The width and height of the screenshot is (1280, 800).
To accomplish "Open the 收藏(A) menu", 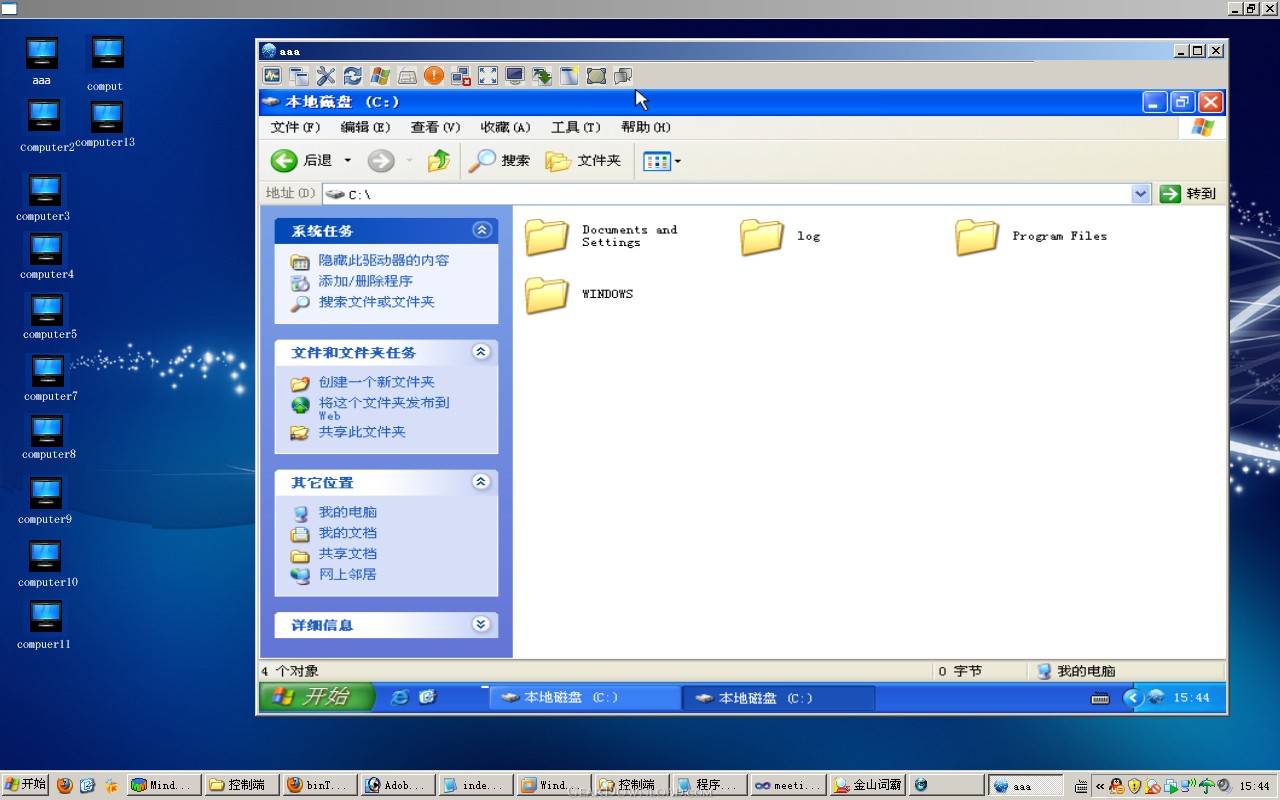I will (x=505, y=127).
